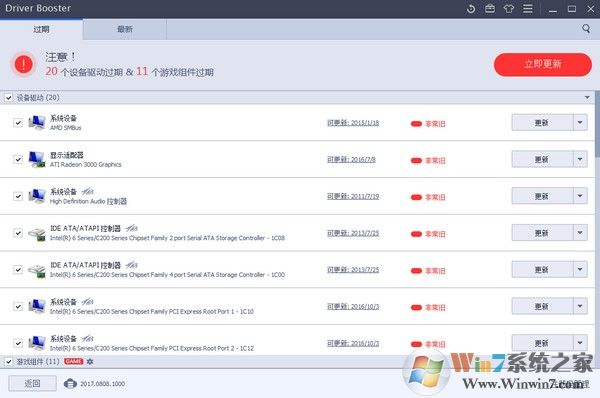
Task: Click the AMD SMBus device icon
Action: coord(37,122)
